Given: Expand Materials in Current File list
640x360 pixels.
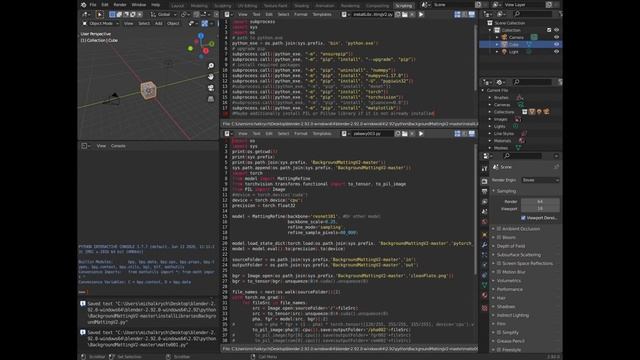Looking at the screenshot, I should click(490, 141).
